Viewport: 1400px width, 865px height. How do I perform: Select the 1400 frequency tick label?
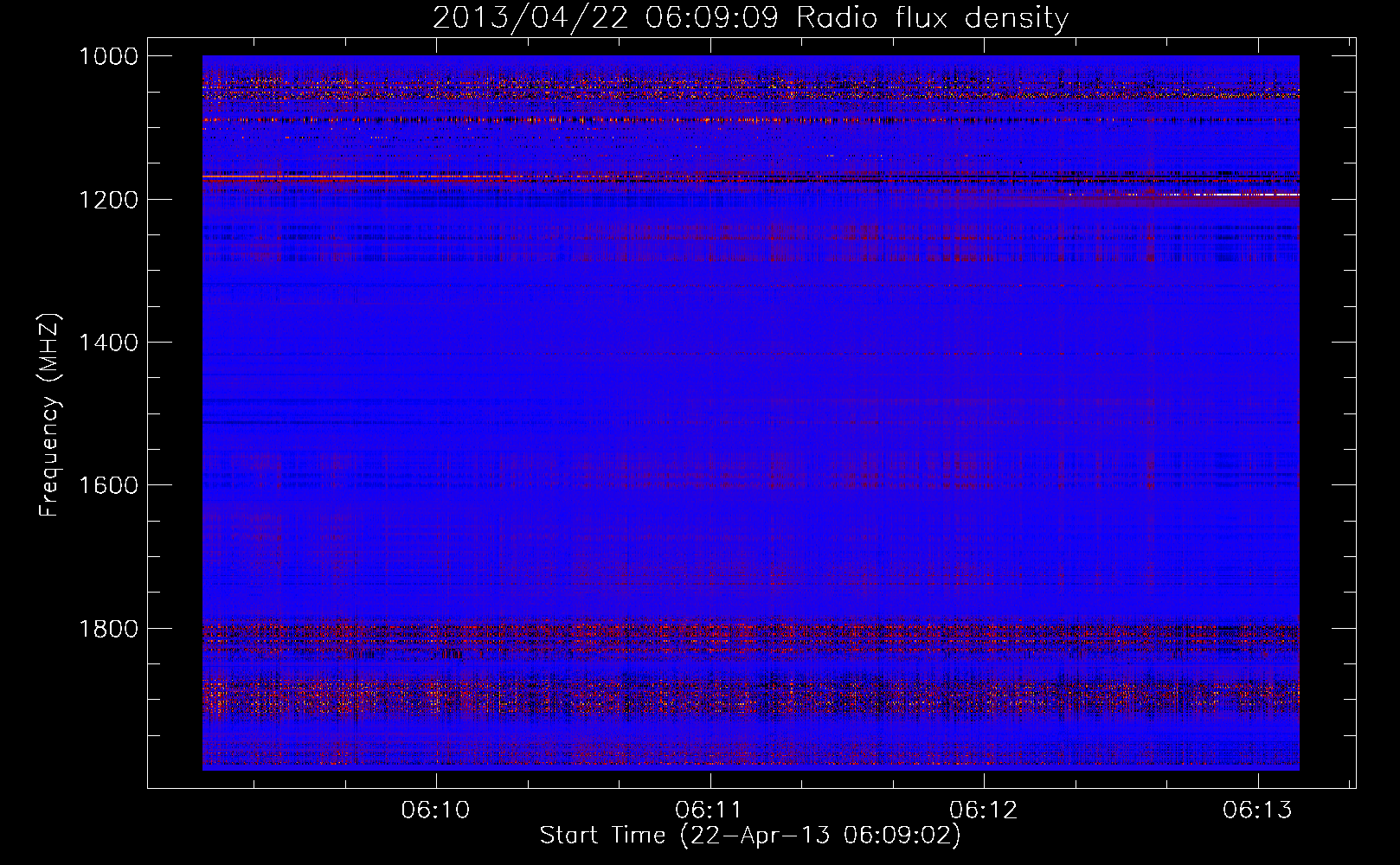point(108,343)
